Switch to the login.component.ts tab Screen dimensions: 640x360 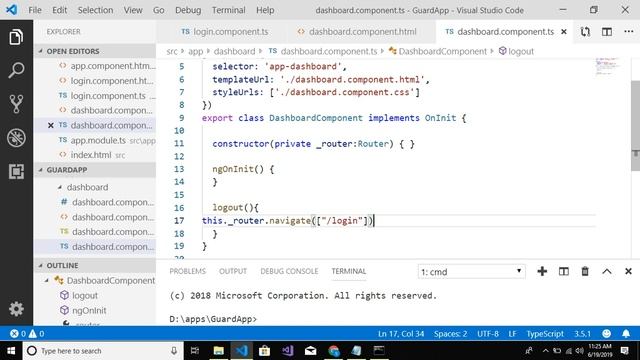[224, 32]
